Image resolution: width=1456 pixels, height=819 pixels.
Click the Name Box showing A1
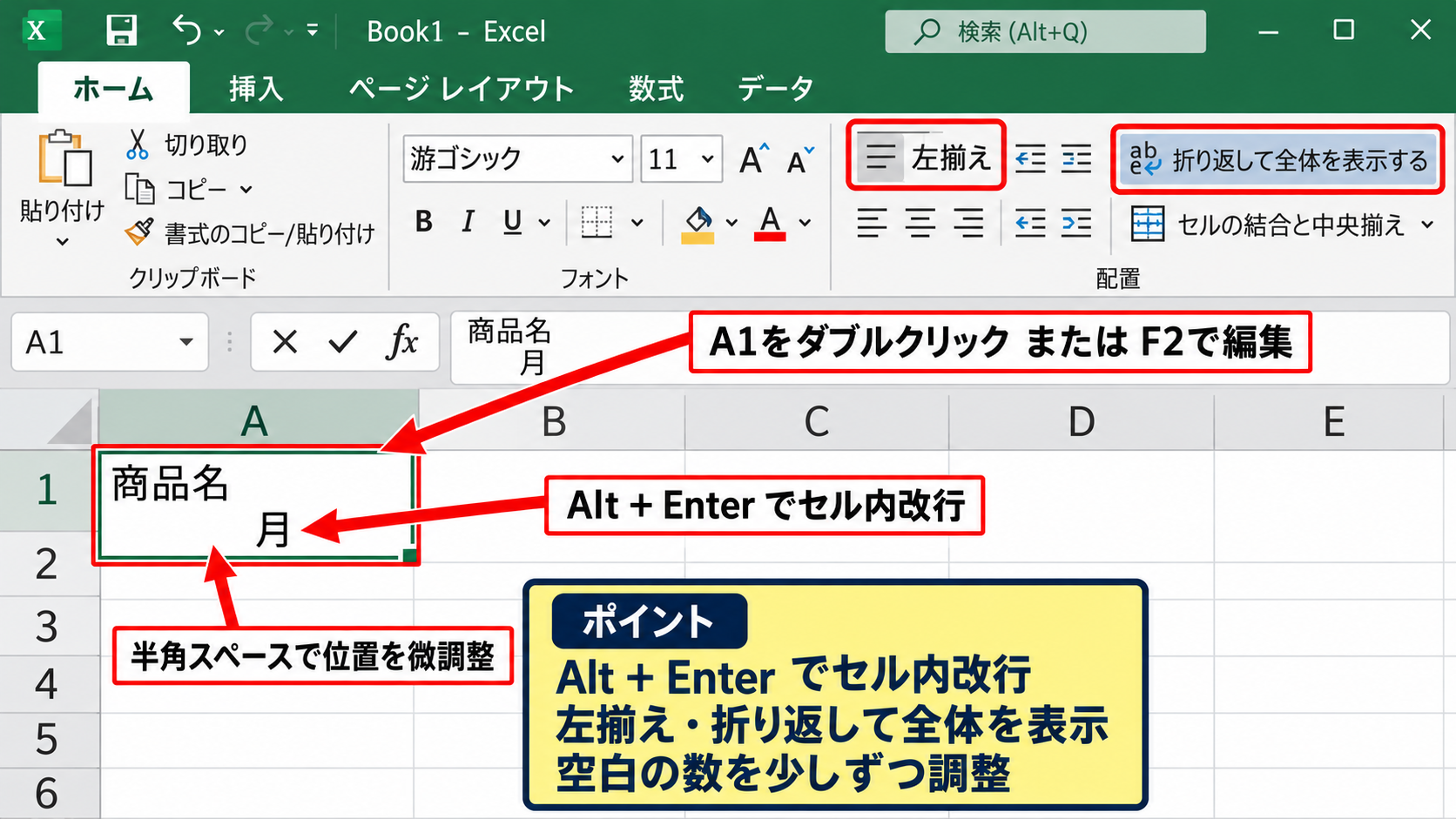point(94,342)
